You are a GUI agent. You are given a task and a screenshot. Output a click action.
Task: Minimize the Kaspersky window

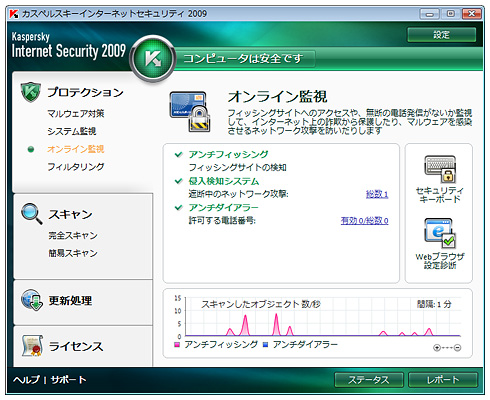(430, 14)
